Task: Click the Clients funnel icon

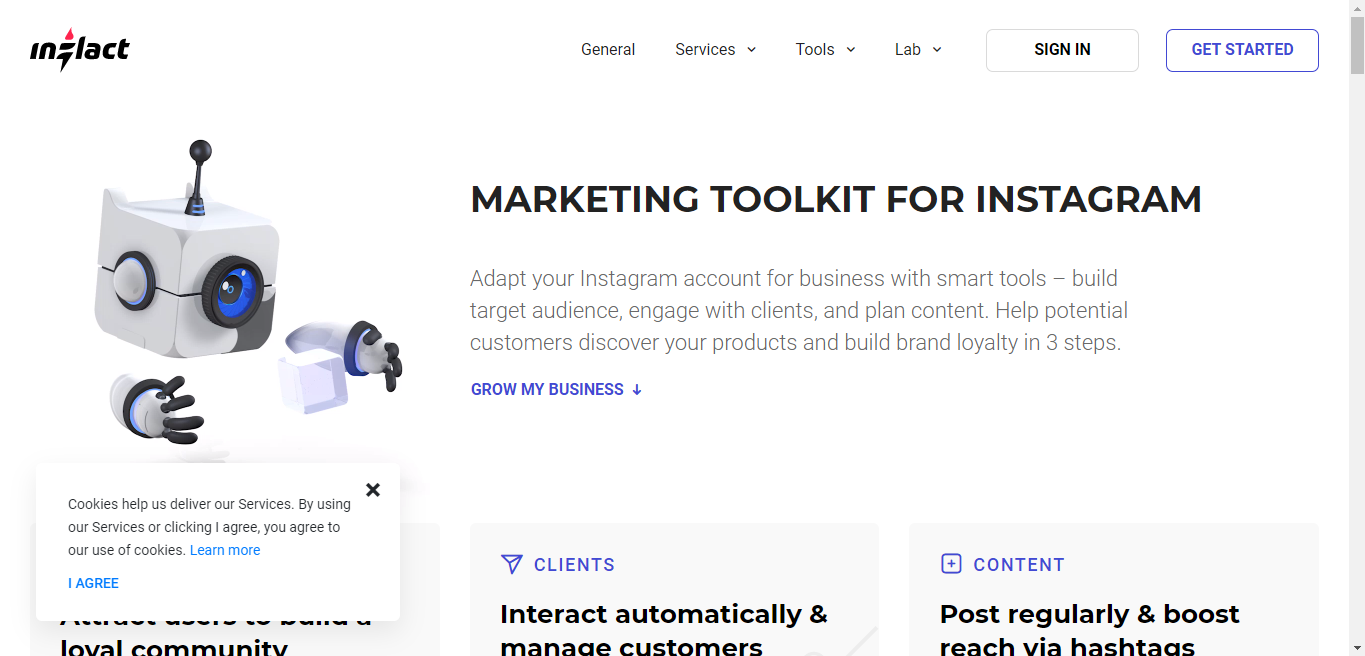Action: tap(511, 564)
